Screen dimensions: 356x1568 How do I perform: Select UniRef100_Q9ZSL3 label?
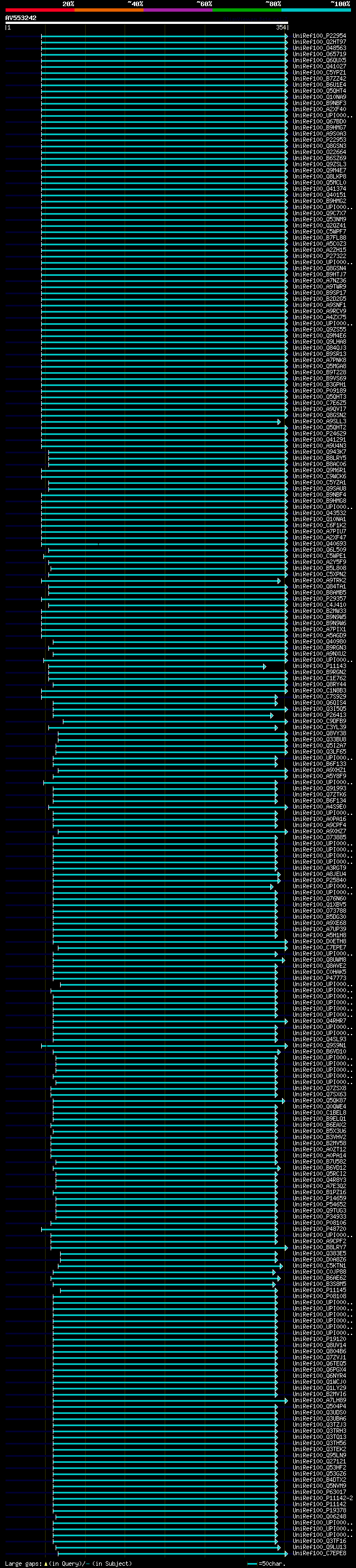point(319,164)
